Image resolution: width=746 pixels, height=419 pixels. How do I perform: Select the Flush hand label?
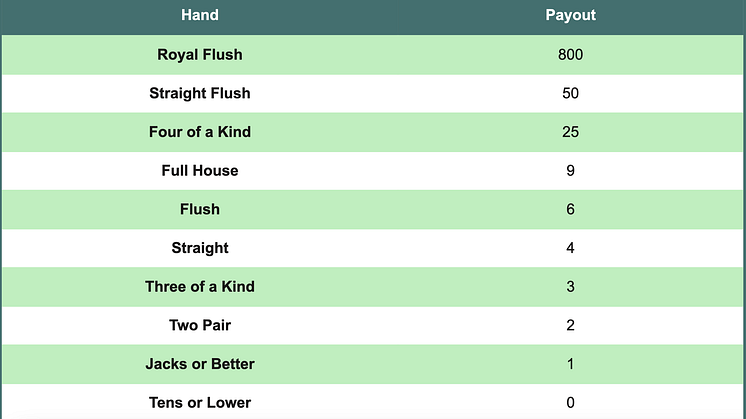(200, 209)
